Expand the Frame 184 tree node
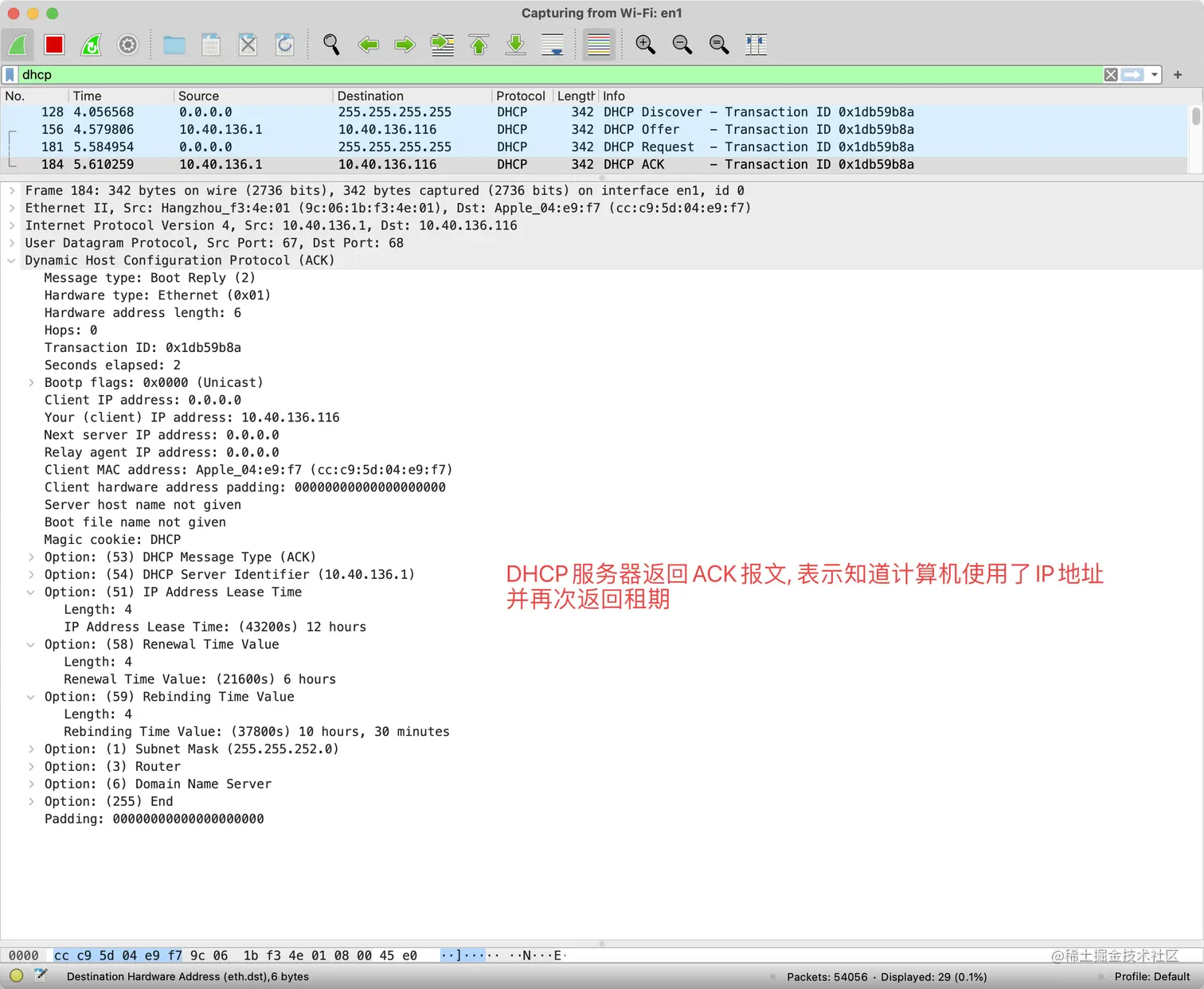This screenshot has height=989, width=1204. [12, 191]
